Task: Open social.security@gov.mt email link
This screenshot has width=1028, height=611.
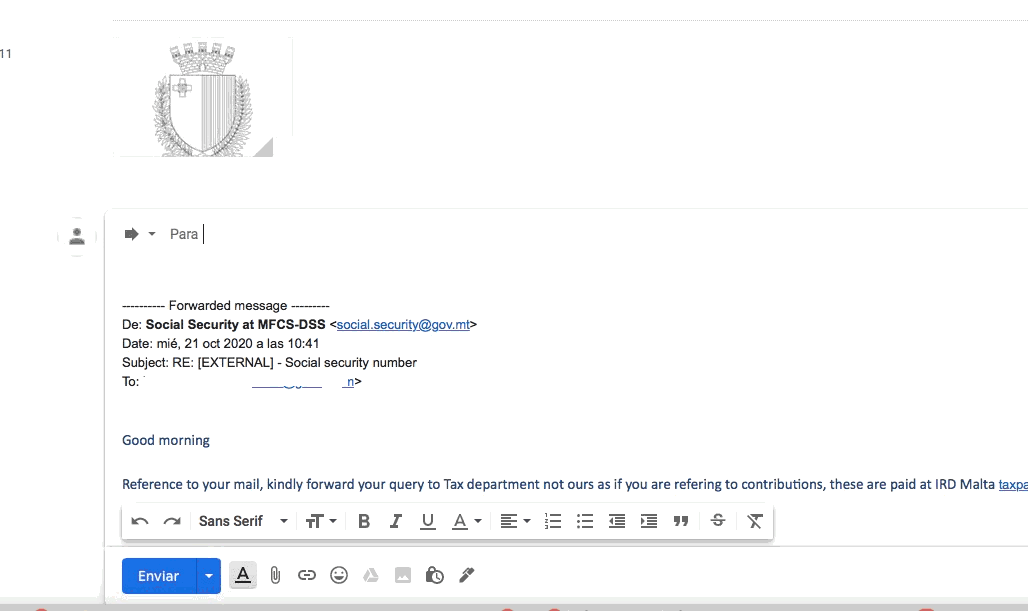Action: tap(403, 325)
